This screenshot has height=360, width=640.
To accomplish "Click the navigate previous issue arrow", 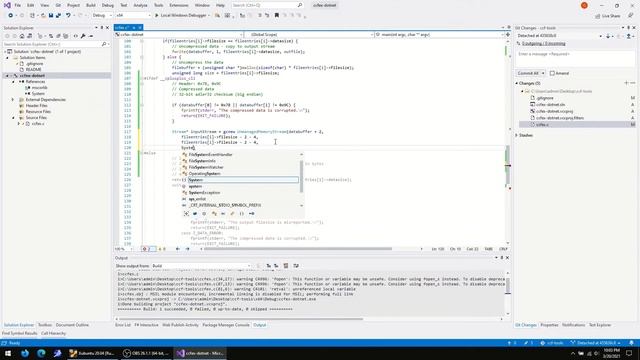I will [178, 249].
